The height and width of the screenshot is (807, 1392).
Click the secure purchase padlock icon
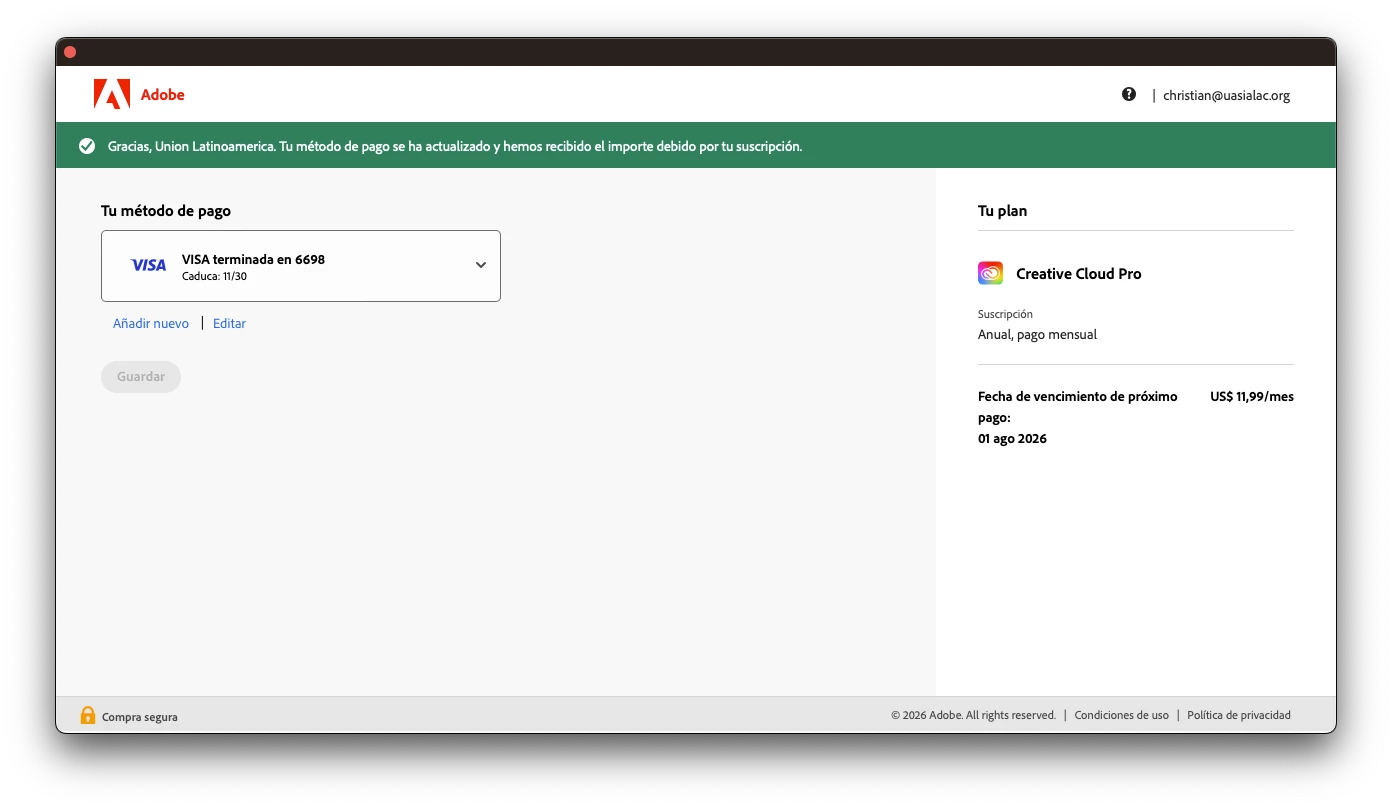pos(88,715)
